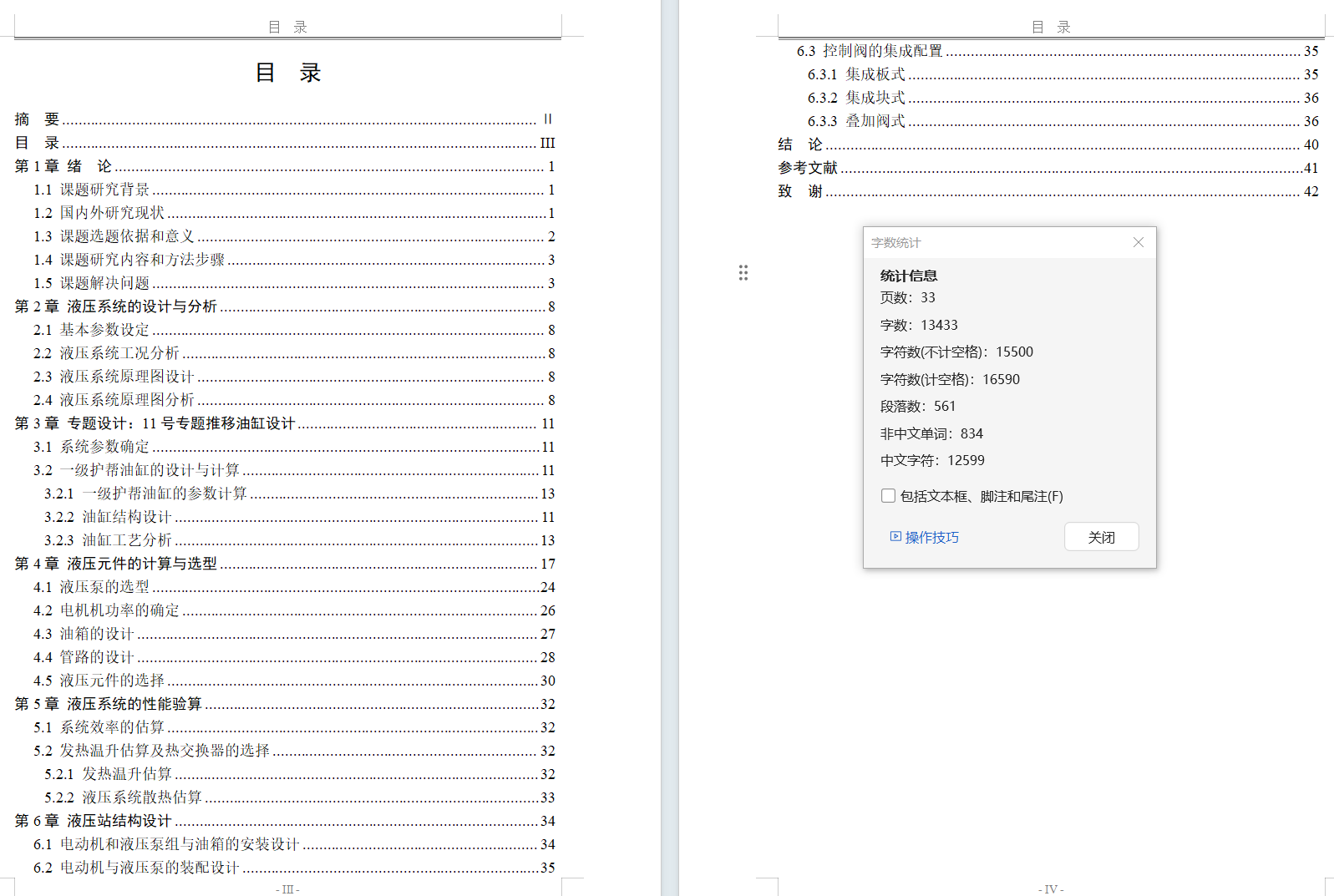Open 致 谢 contents entry
Viewport: 1334px width, 896px height.
point(1048,191)
